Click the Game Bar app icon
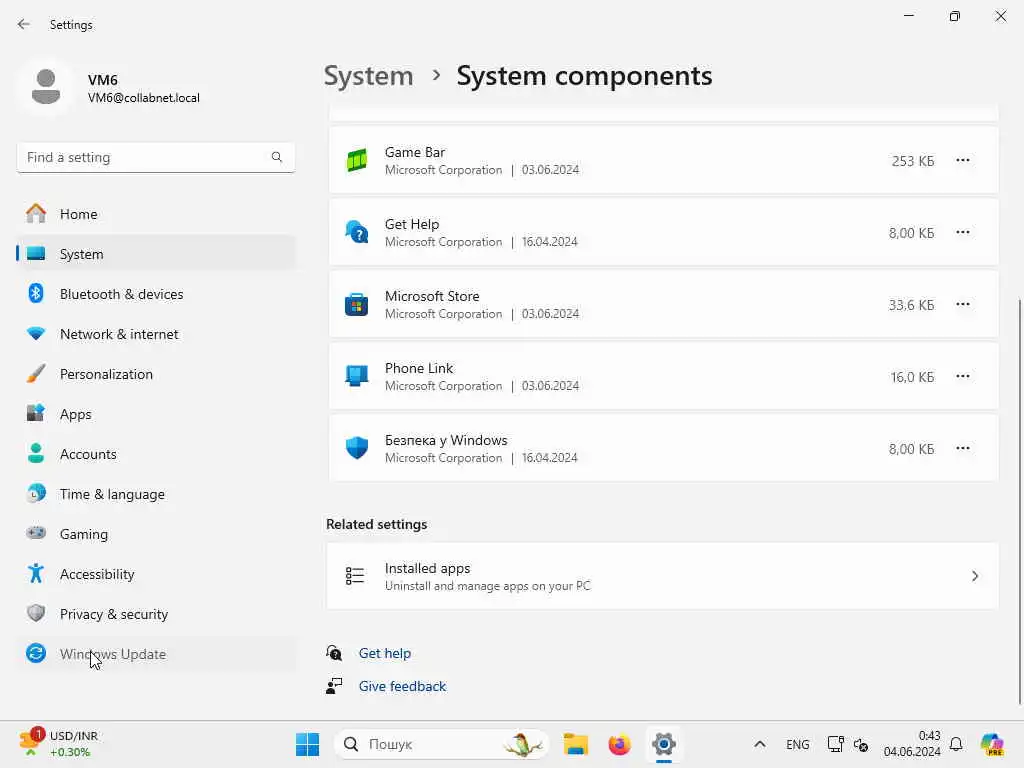This screenshot has width=1024, height=768. (357, 160)
